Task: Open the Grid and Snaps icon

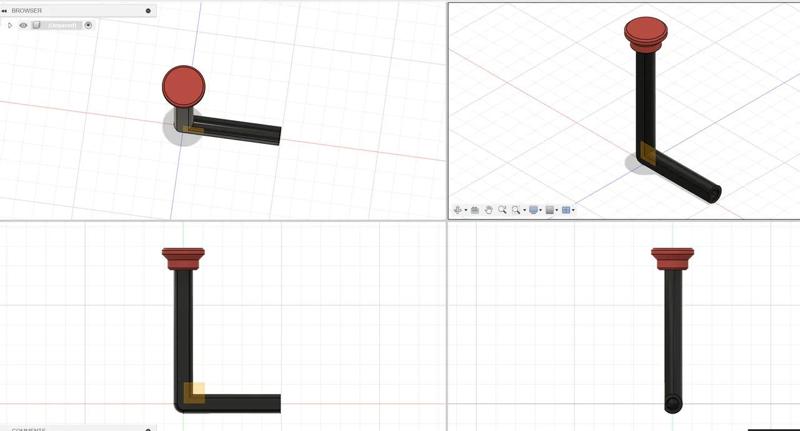Action: pos(549,210)
